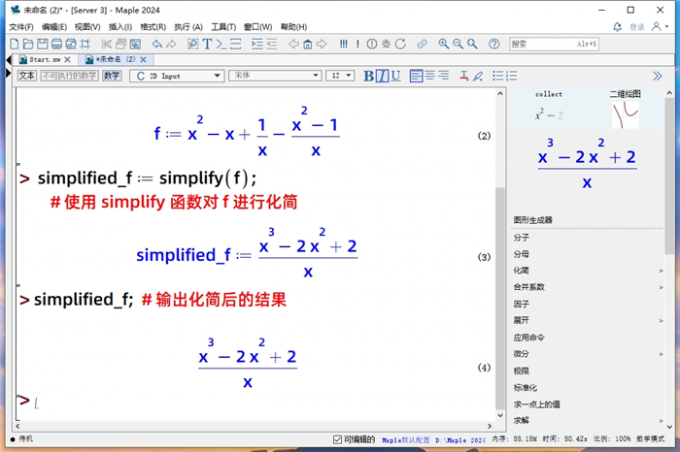Toggle italic text formatting
Image resolution: width=680 pixels, height=452 pixels.
point(382,76)
